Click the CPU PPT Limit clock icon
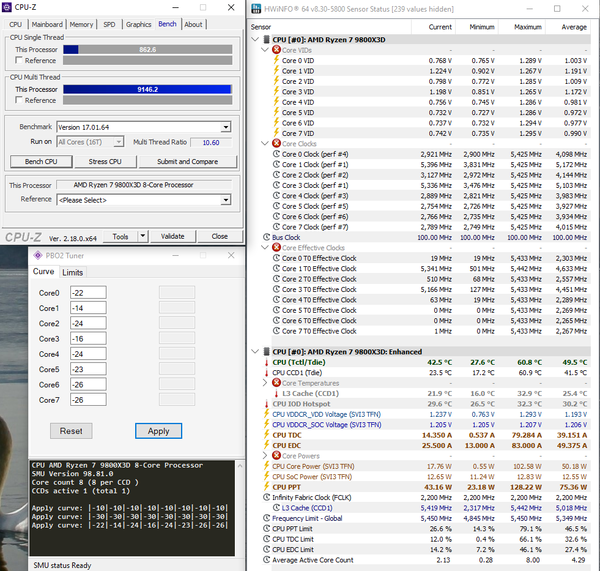 coord(267,529)
